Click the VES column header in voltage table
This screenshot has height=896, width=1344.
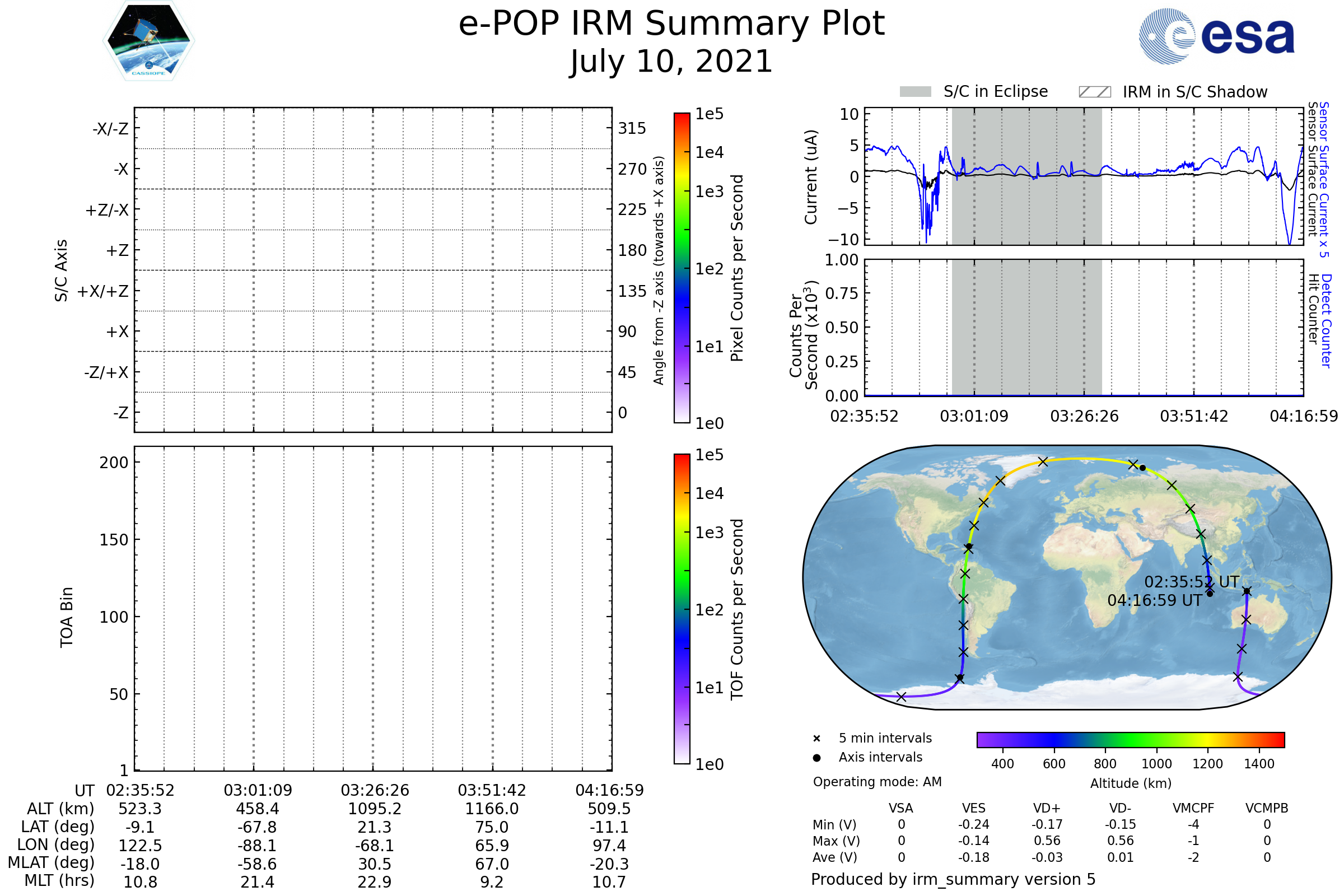974,808
